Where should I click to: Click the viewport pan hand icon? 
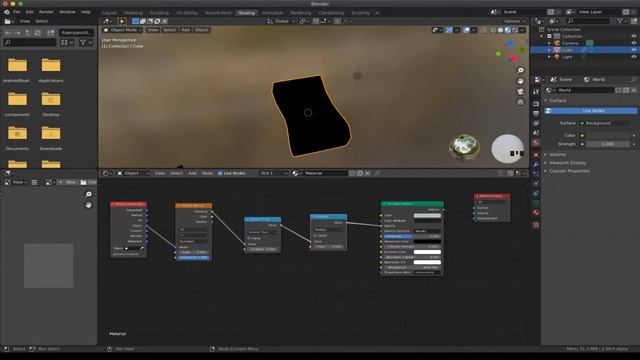point(520,81)
